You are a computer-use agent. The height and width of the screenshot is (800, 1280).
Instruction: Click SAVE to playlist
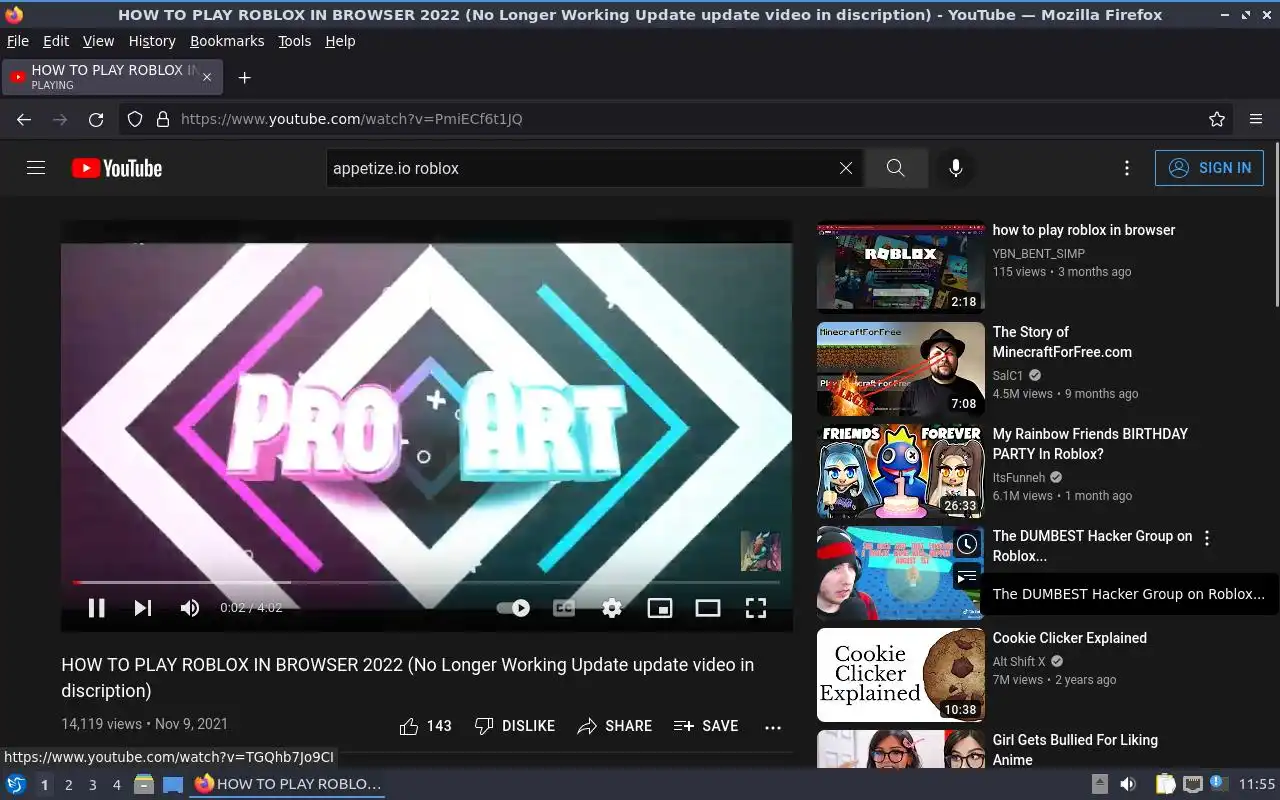coord(706,726)
